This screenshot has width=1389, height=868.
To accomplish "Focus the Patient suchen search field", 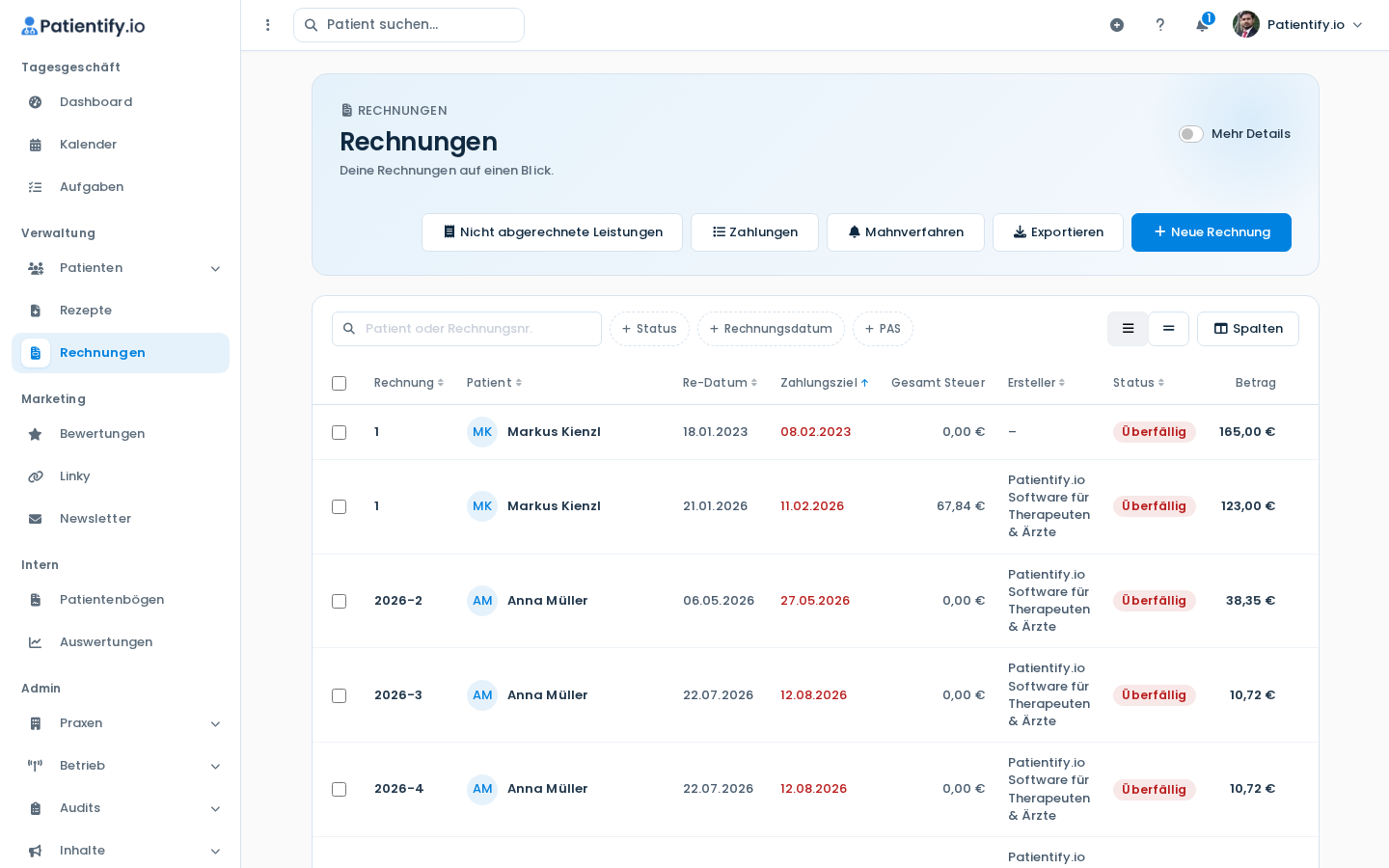I will tap(409, 25).
